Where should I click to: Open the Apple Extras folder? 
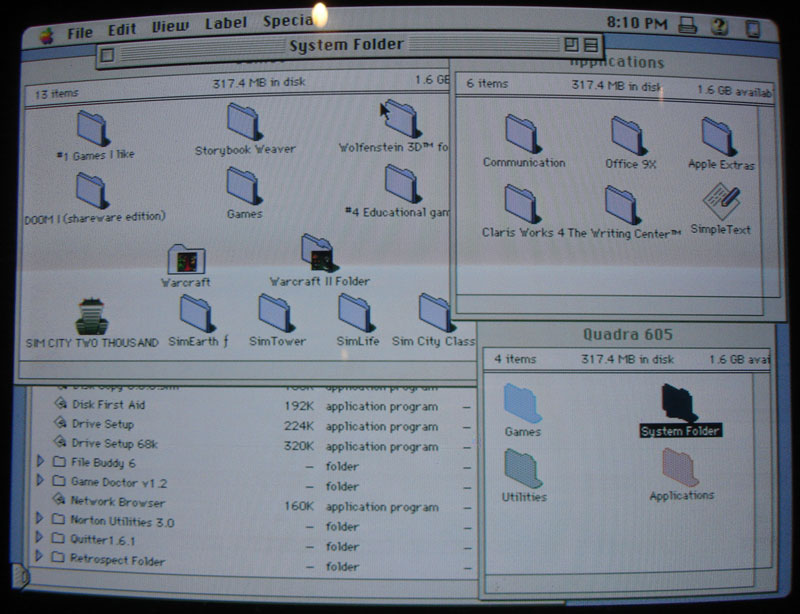[x=719, y=137]
